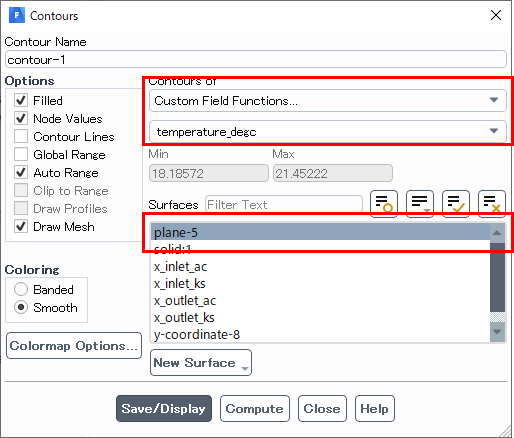Click the toggle tree view surfaces icon
Viewport: 514px width, 438px height.
[x=384, y=204]
